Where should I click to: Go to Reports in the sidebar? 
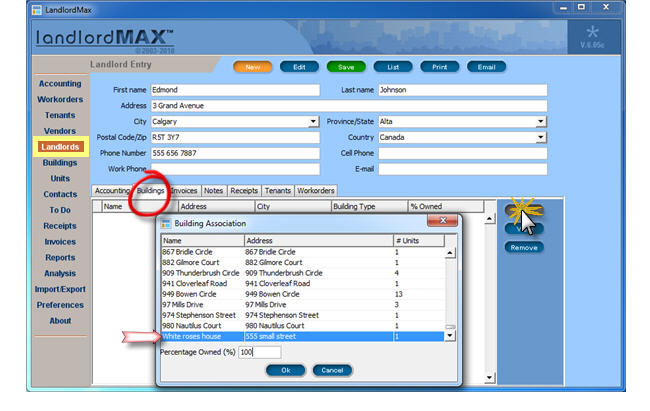pyautogui.click(x=60, y=258)
